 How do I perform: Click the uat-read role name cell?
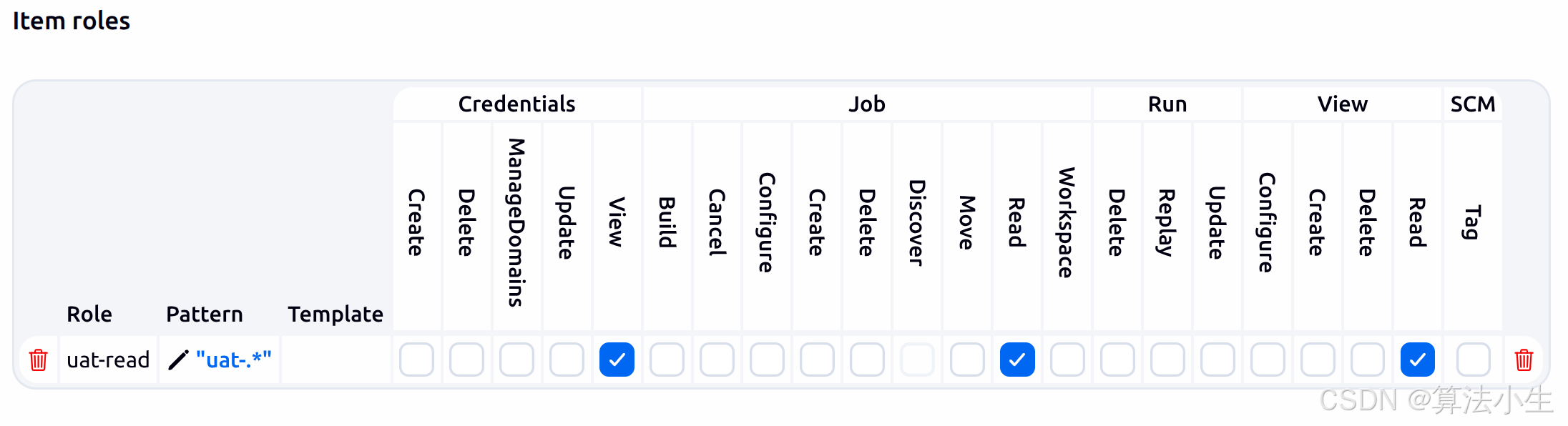[x=108, y=360]
